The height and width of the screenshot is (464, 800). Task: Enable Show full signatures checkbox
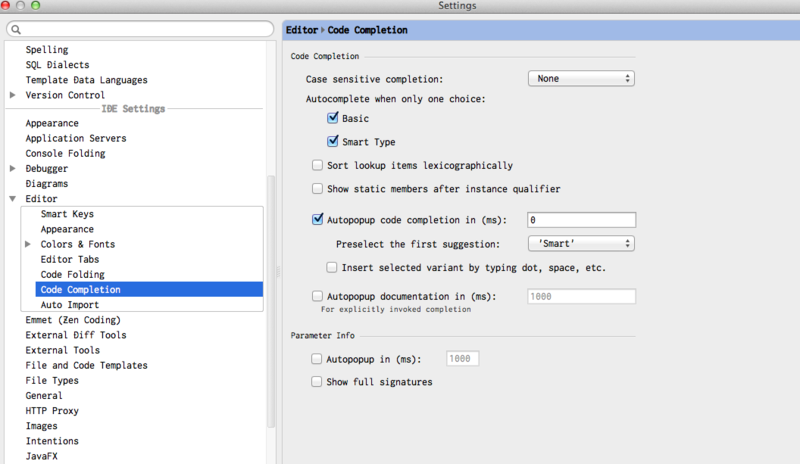coord(316,382)
